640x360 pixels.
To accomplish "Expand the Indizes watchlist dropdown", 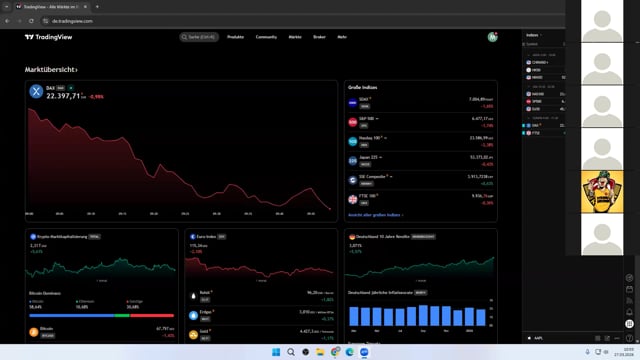I will pos(534,35).
